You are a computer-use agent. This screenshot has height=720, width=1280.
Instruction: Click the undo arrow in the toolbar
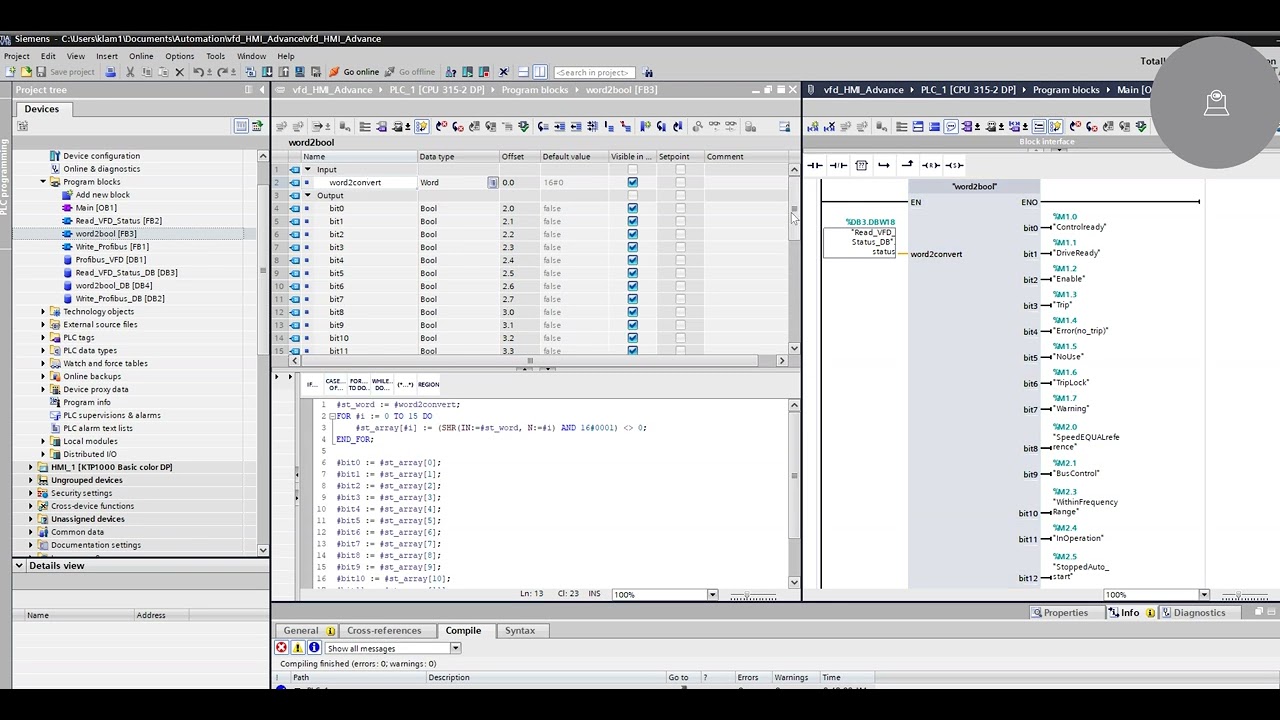coord(198,72)
